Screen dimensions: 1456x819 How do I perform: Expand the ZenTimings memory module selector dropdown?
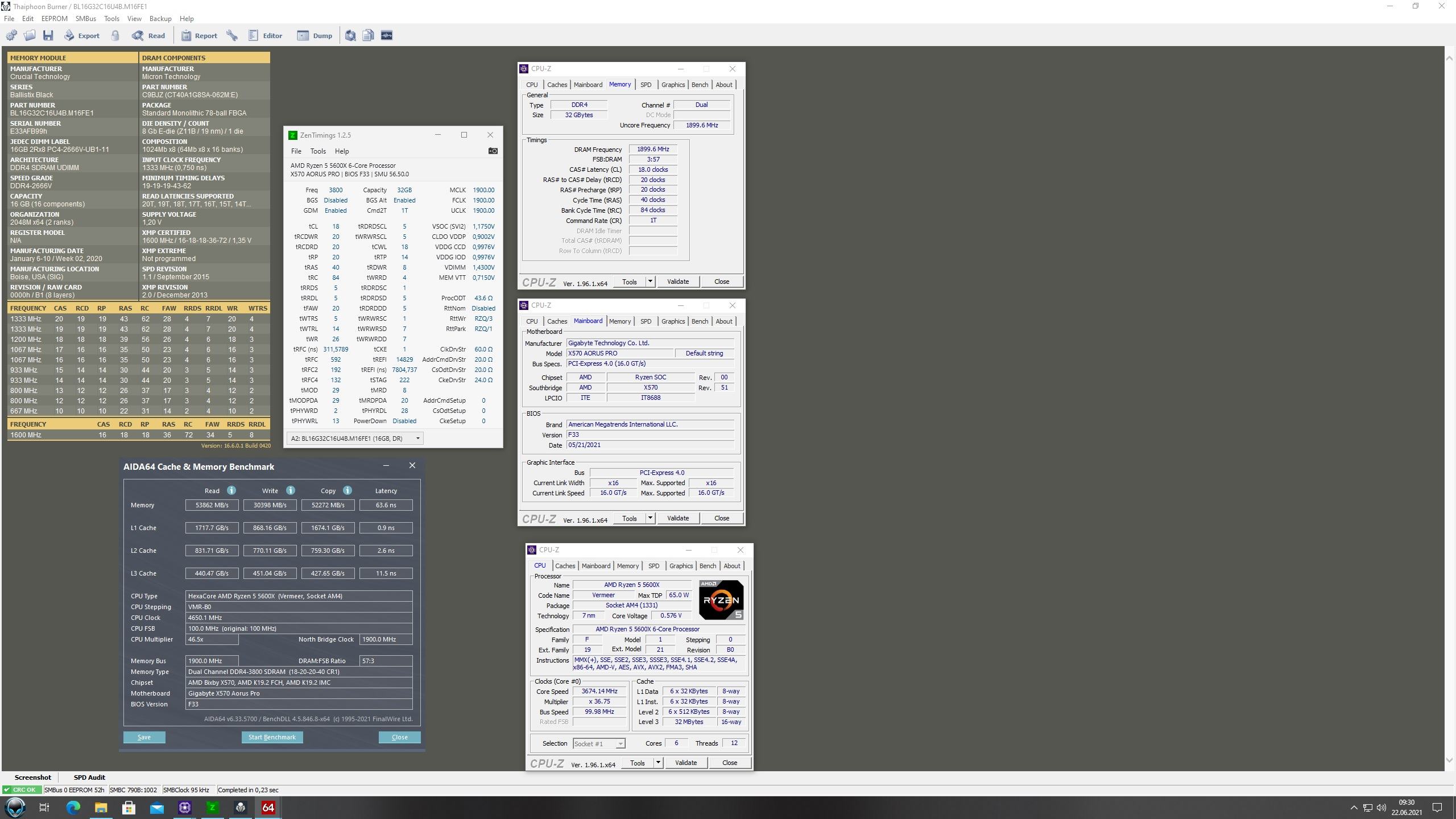pyautogui.click(x=417, y=439)
